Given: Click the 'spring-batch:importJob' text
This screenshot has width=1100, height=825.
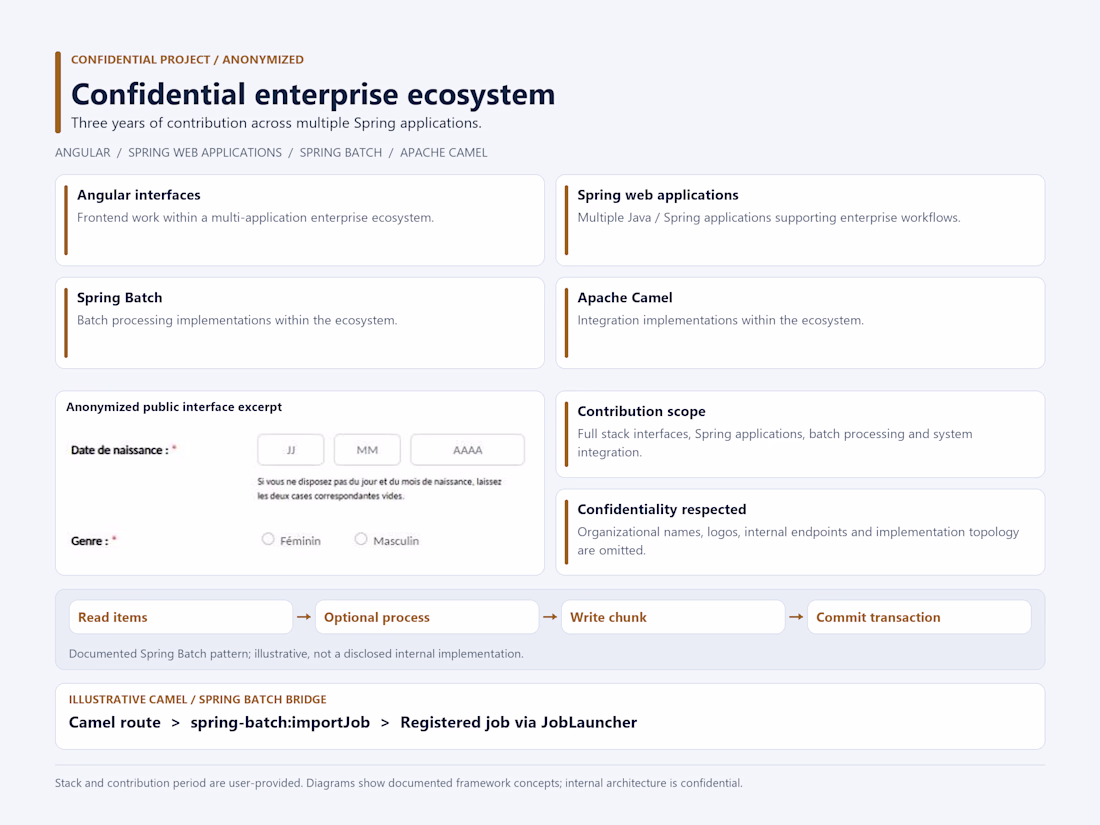Looking at the screenshot, I should pos(280,723).
